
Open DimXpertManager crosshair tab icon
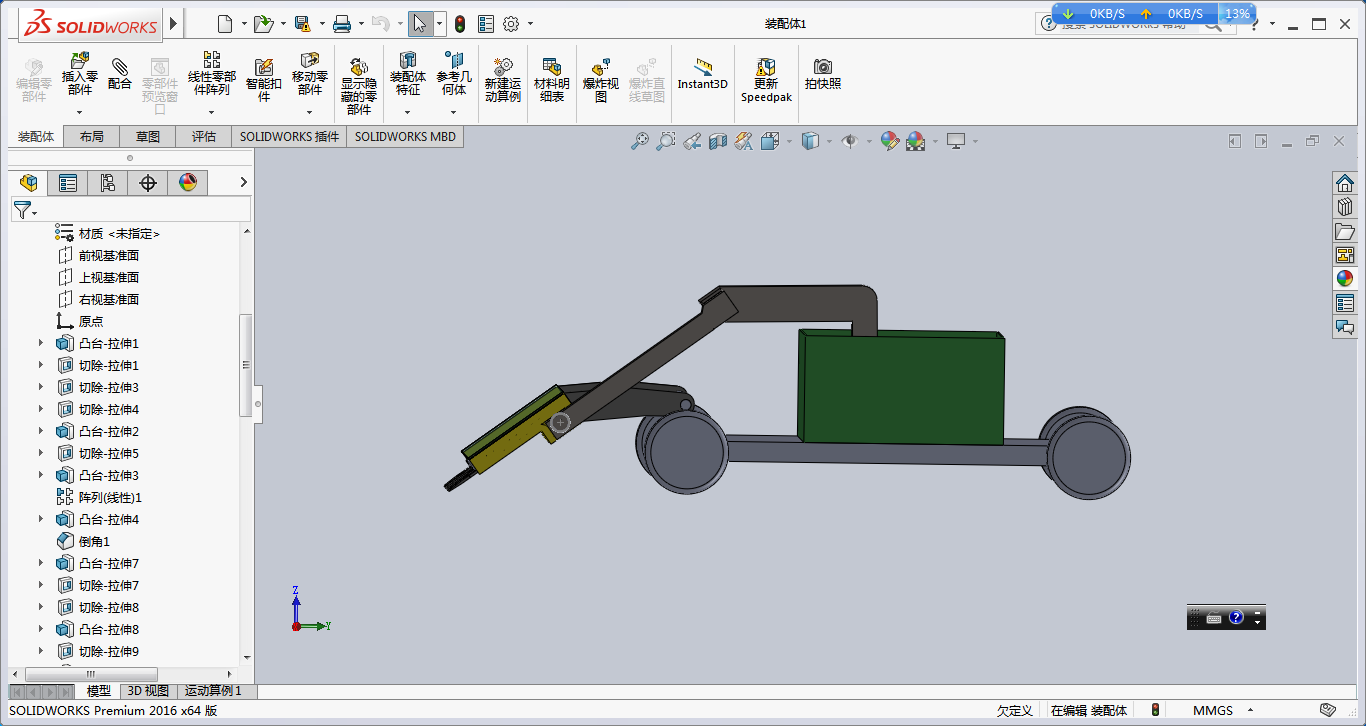point(148,182)
